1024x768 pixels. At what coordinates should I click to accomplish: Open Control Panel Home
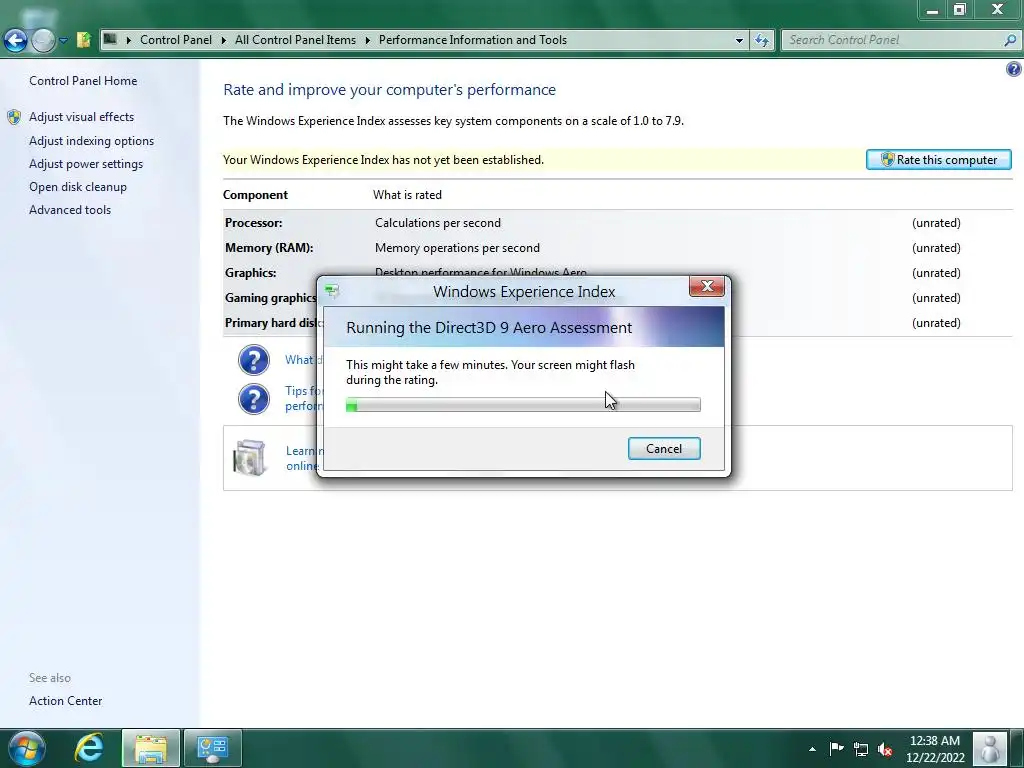click(83, 81)
